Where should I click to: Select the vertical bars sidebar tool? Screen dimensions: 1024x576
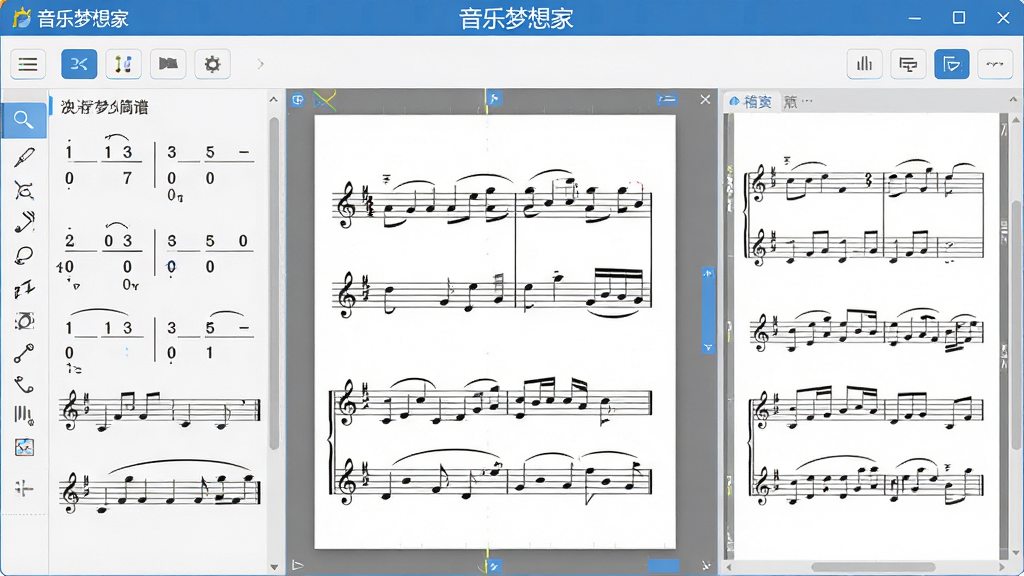[24, 415]
